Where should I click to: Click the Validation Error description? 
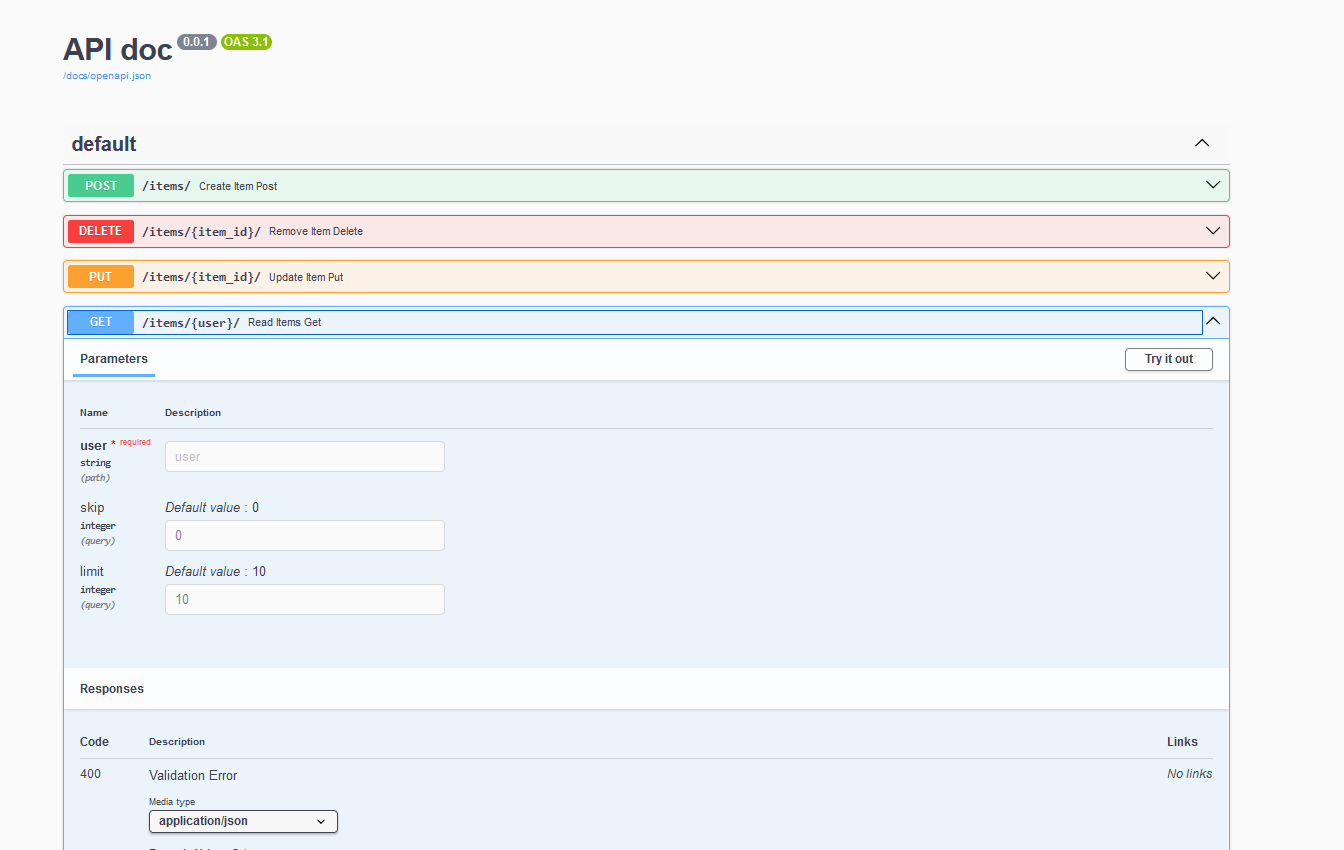[x=193, y=776]
